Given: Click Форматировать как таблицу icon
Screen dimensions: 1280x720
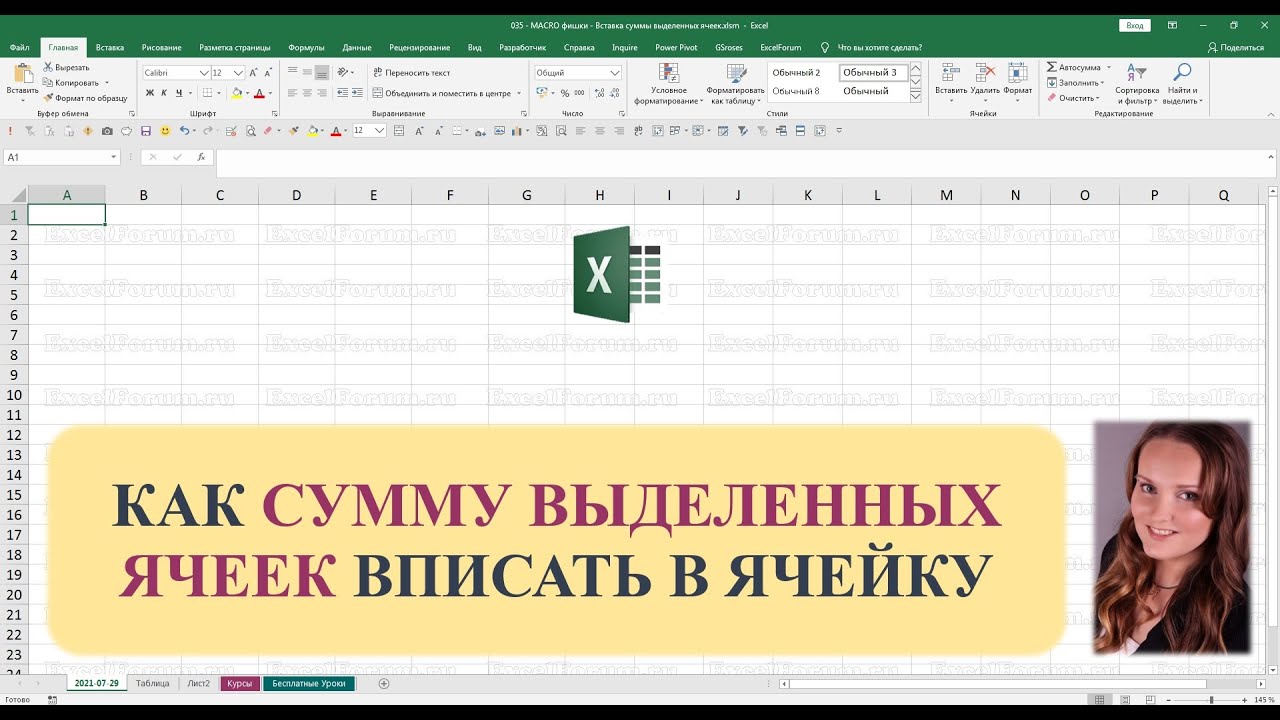Looking at the screenshot, I should click(x=737, y=73).
